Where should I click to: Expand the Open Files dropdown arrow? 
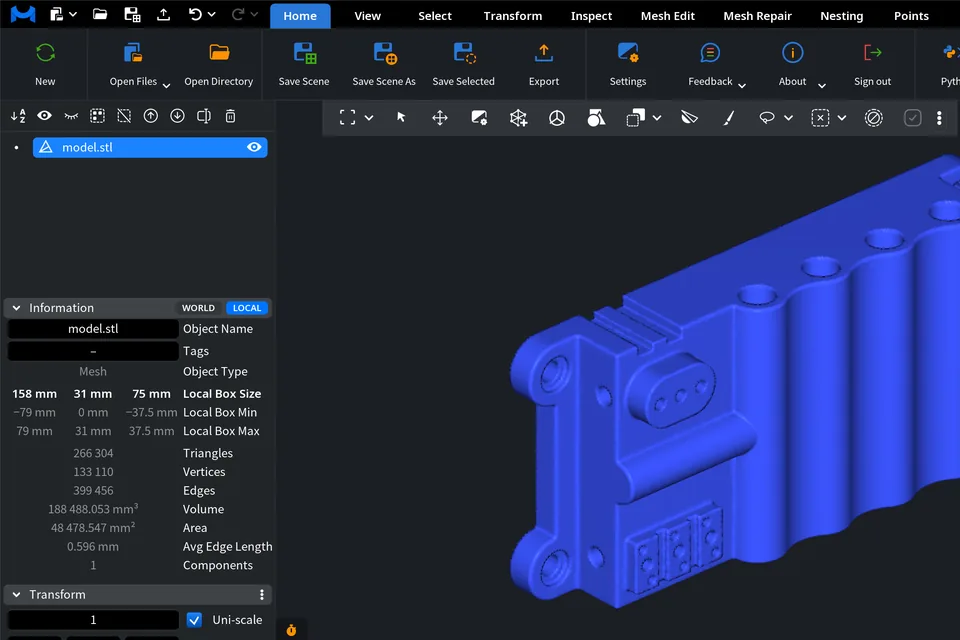pyautogui.click(x=166, y=86)
